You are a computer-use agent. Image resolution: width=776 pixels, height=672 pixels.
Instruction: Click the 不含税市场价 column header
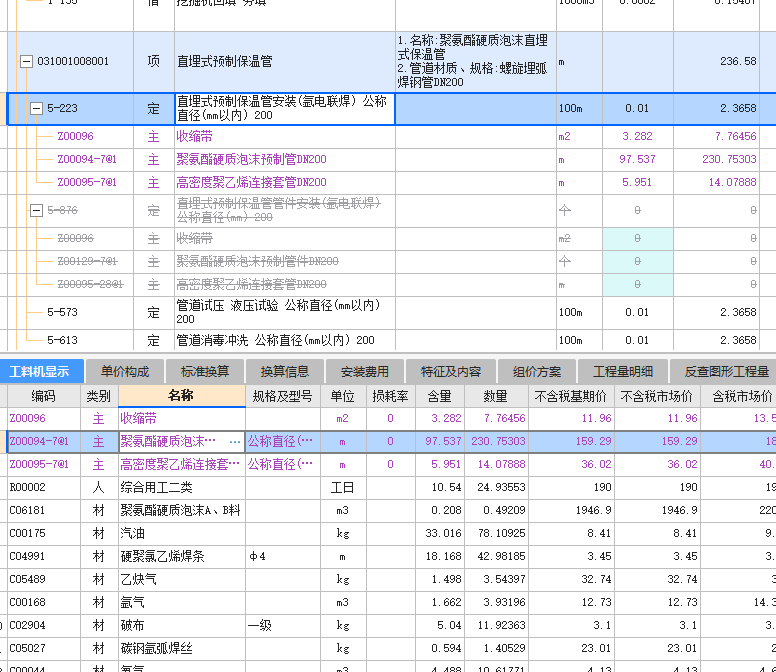coord(657,396)
